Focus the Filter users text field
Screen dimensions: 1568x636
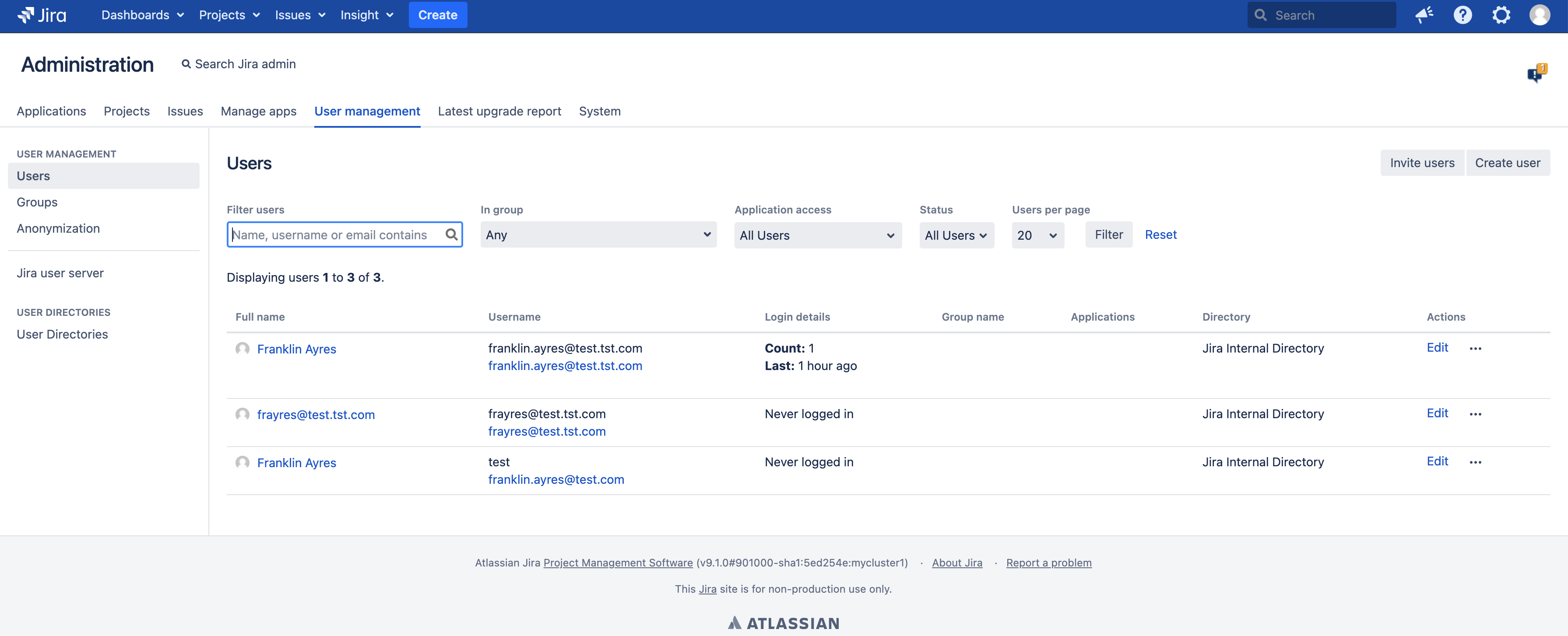(x=335, y=235)
